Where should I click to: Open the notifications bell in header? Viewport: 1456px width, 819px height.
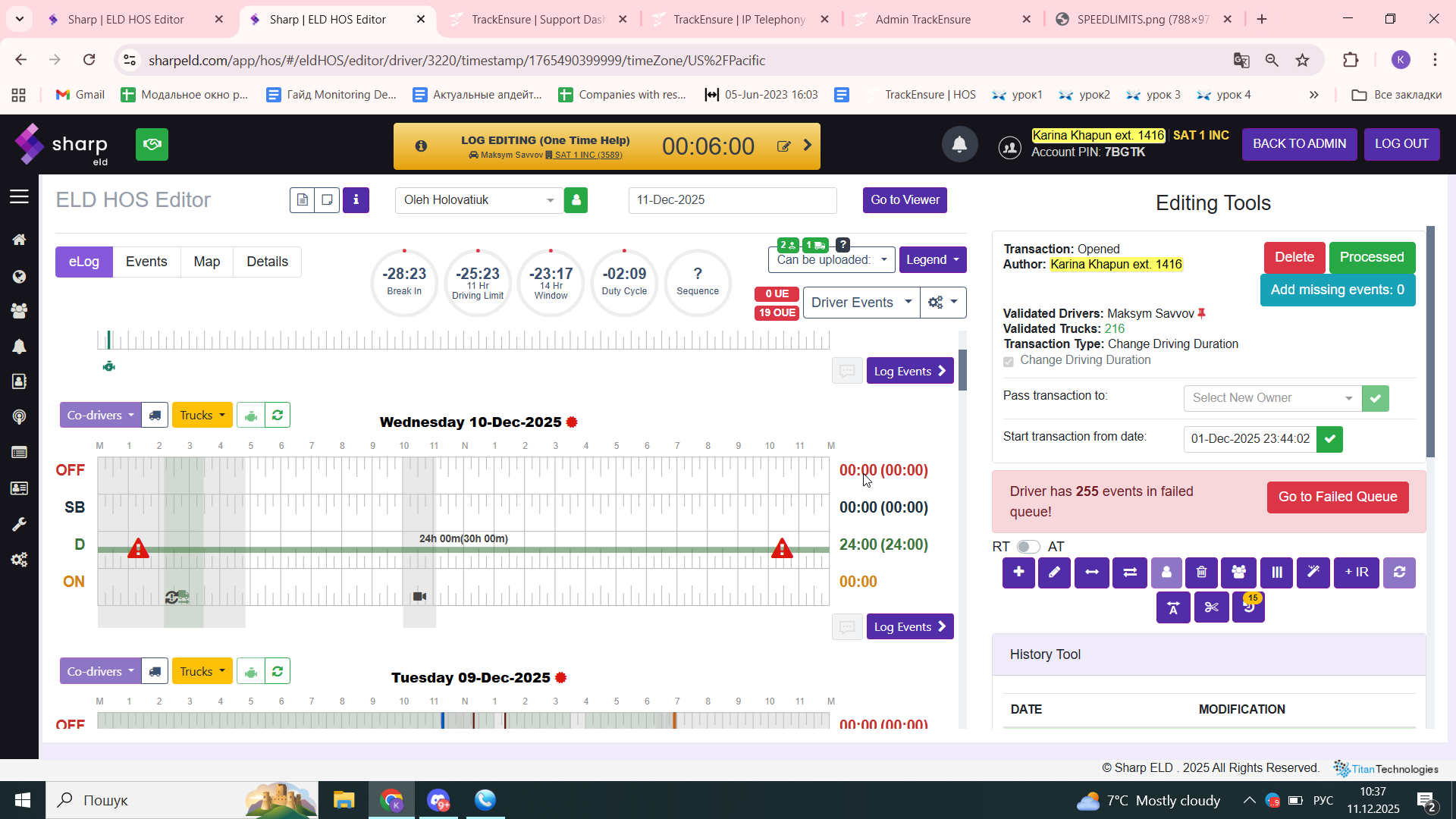959,144
